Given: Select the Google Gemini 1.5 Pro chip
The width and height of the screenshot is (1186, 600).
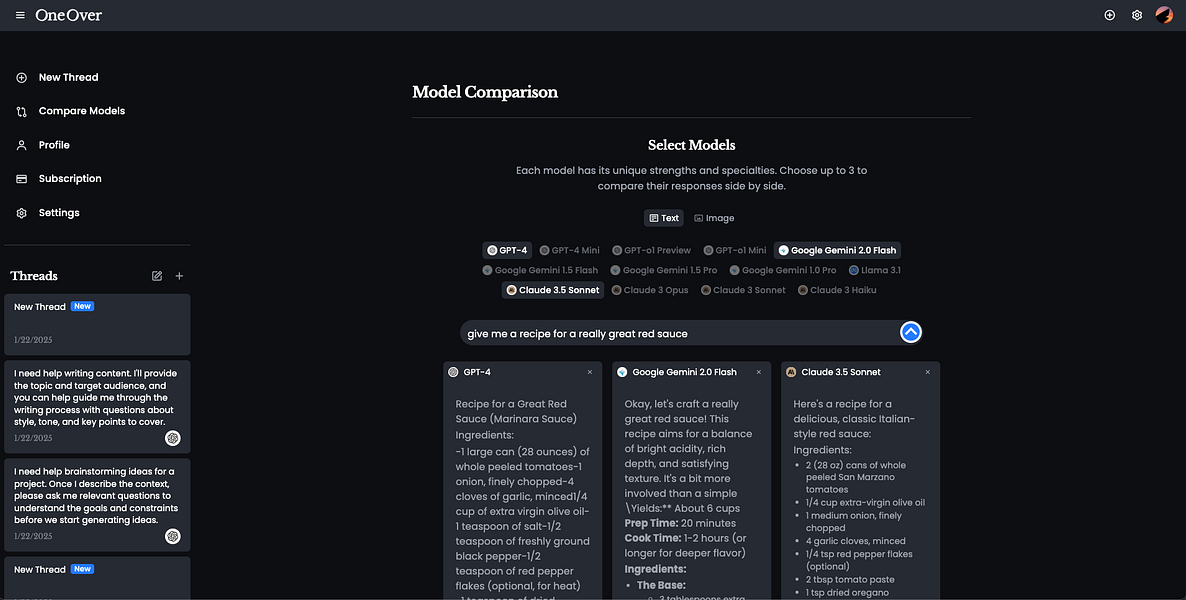Looking at the screenshot, I should tap(663, 270).
